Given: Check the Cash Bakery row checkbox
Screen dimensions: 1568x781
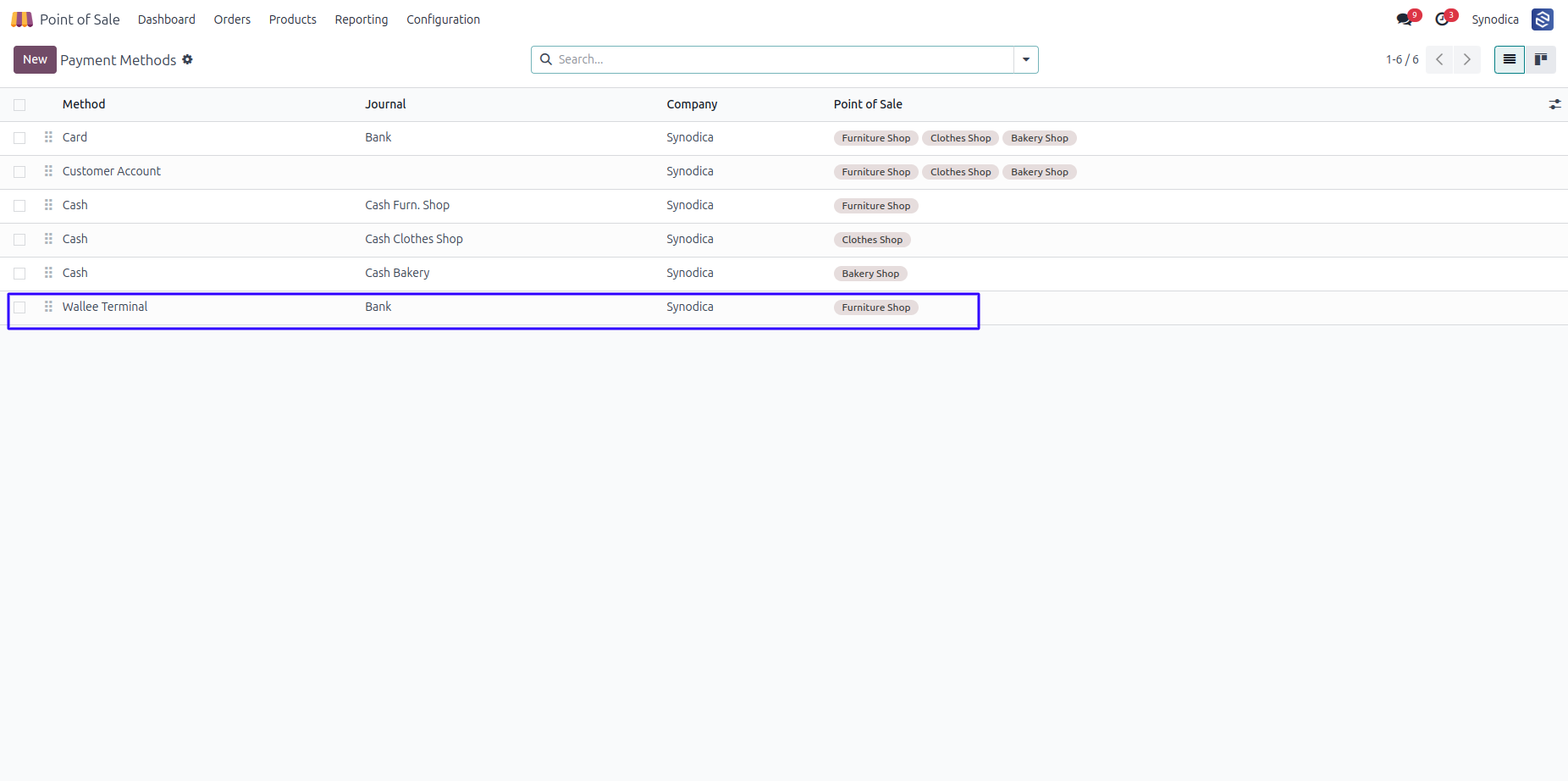Looking at the screenshot, I should coord(19,274).
